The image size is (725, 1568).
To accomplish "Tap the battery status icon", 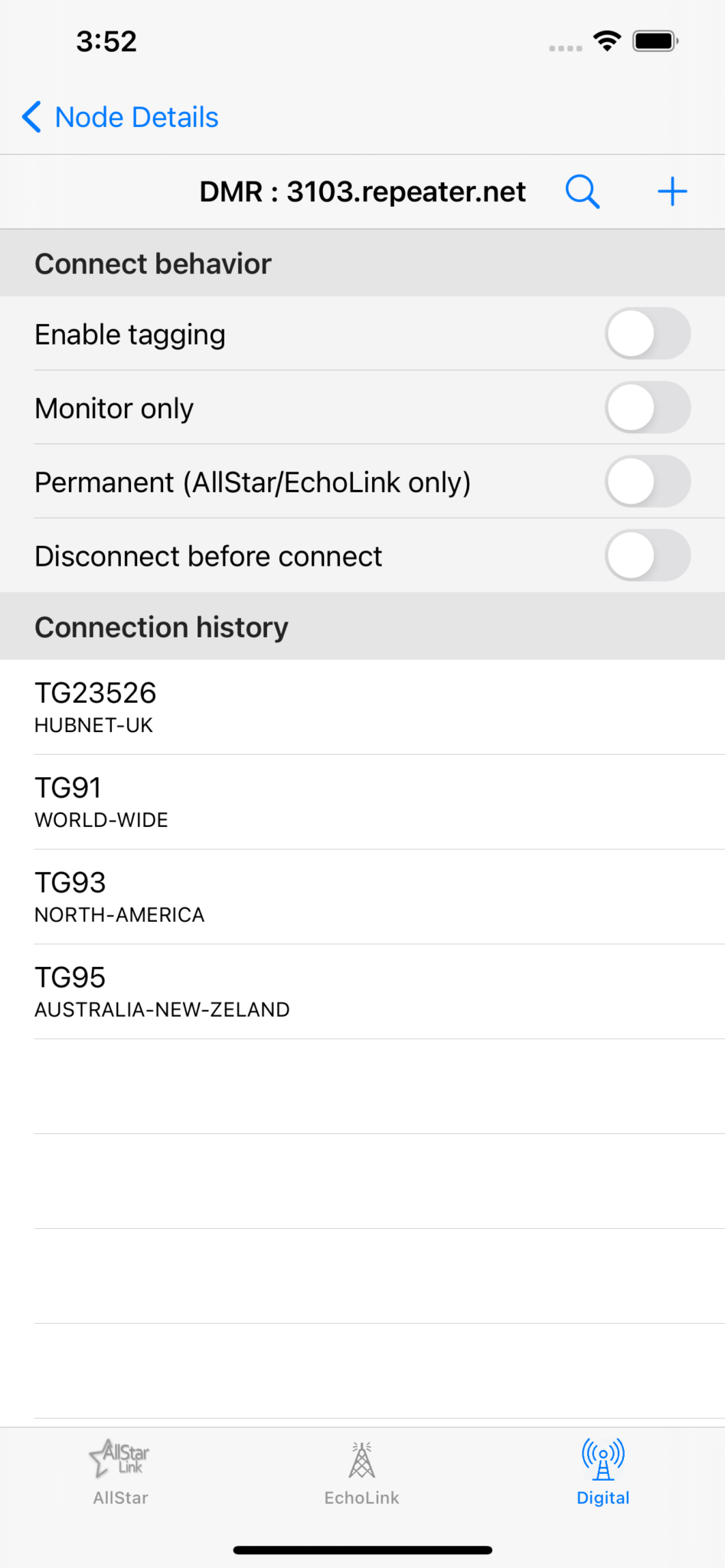I will coord(655,41).
